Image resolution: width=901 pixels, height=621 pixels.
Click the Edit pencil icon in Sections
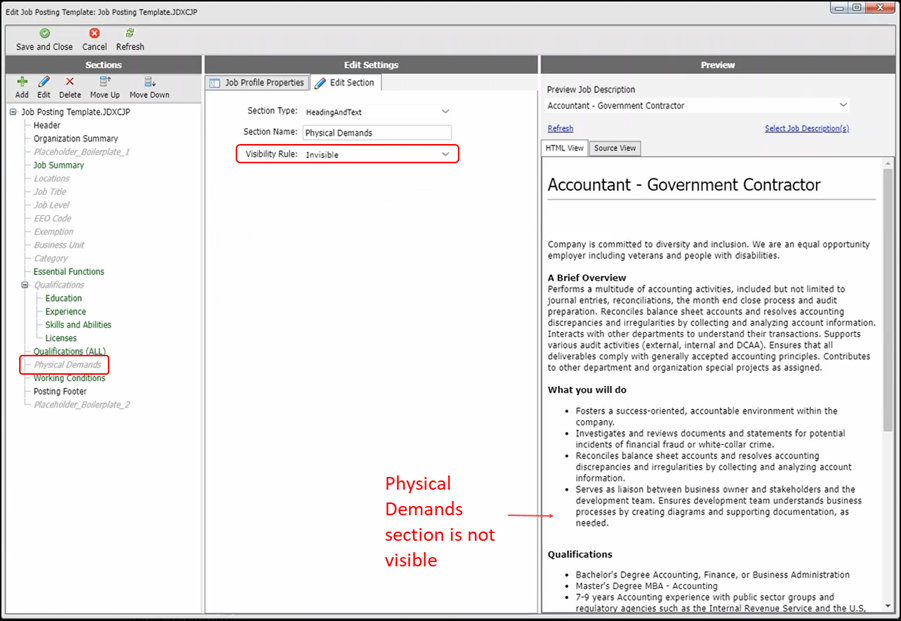pos(44,82)
